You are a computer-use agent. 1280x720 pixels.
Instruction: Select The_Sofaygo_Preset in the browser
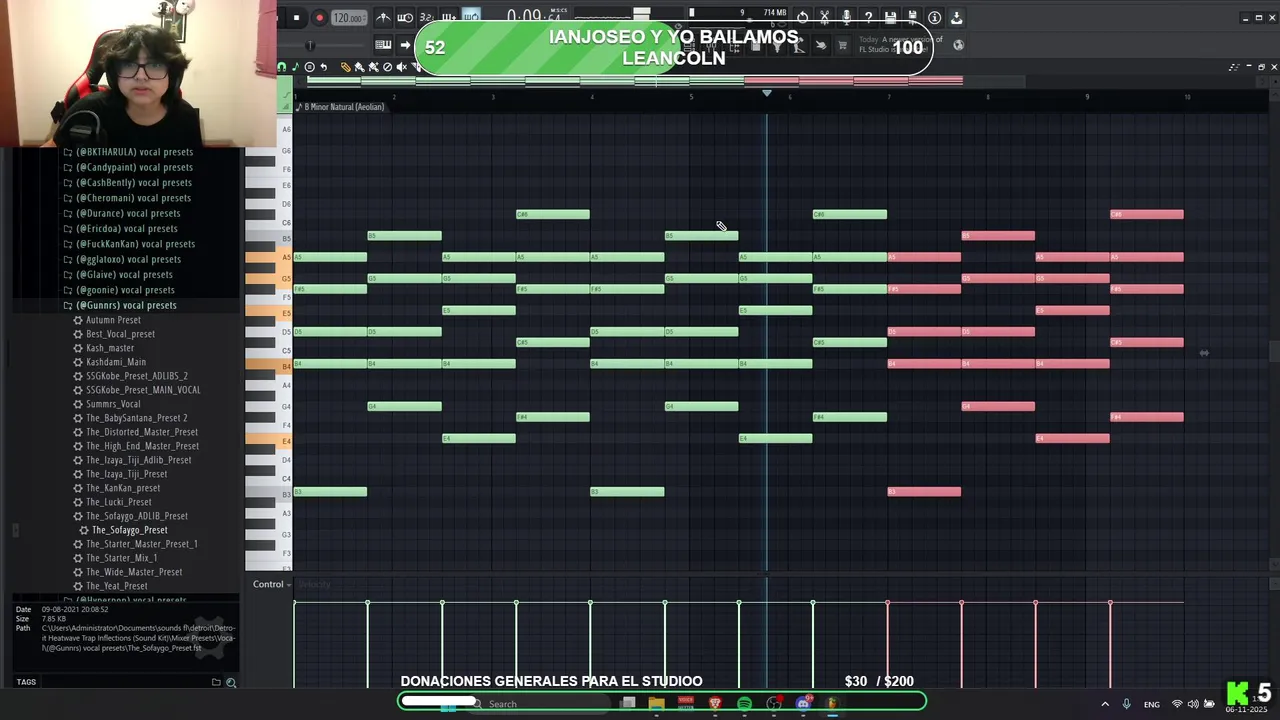(x=129, y=530)
